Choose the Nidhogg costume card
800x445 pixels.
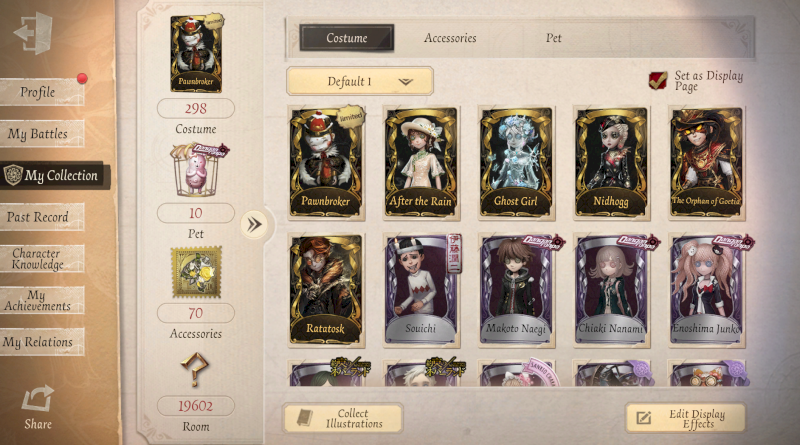pos(611,163)
